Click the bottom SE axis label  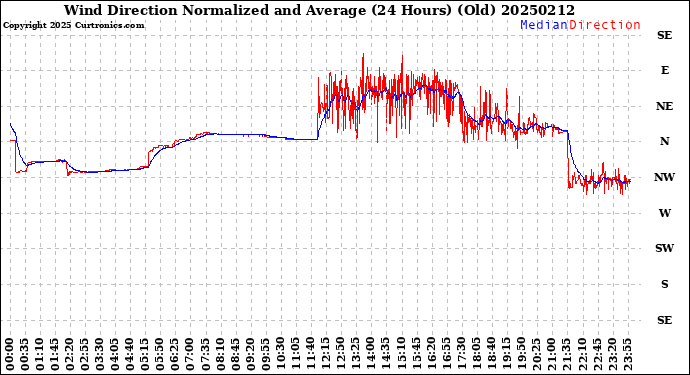pyautogui.click(x=664, y=320)
